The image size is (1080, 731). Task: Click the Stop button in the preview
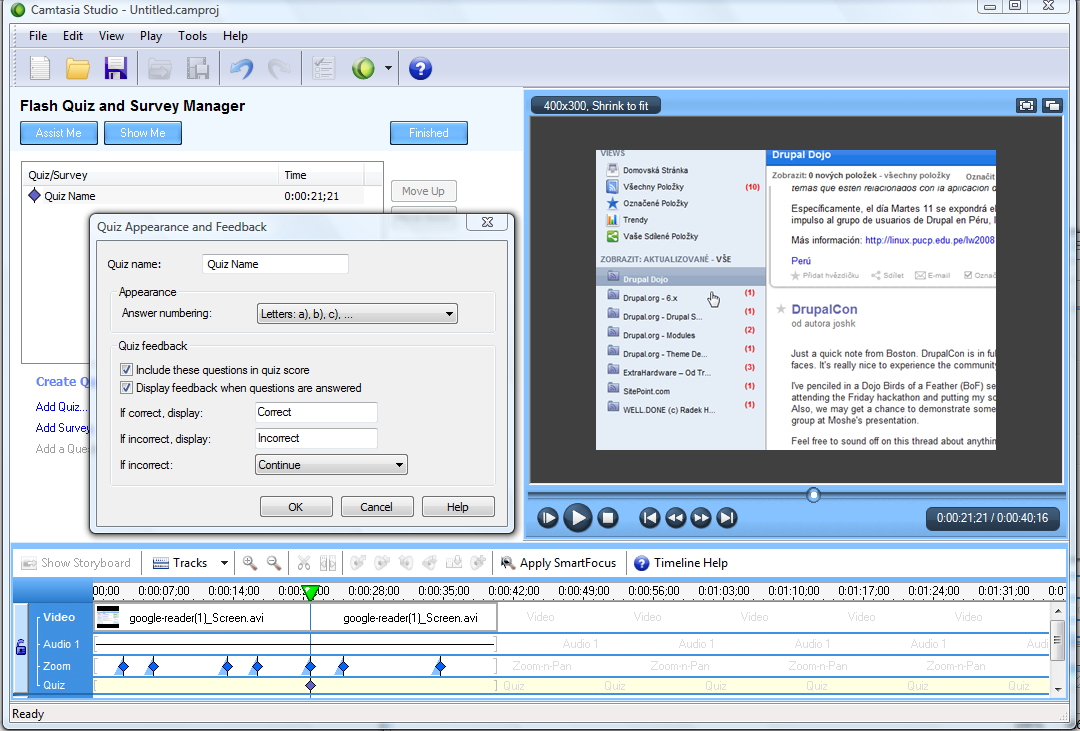pyautogui.click(x=608, y=518)
